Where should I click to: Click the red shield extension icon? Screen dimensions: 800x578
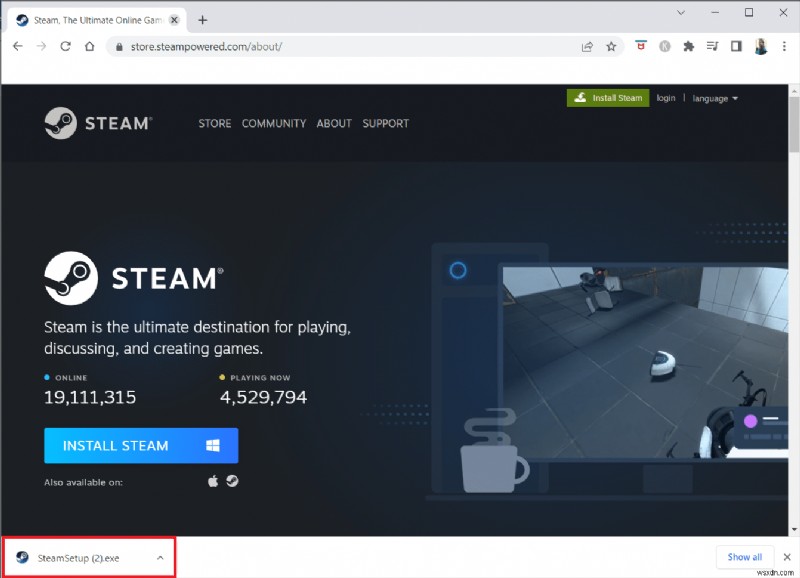tap(640, 46)
